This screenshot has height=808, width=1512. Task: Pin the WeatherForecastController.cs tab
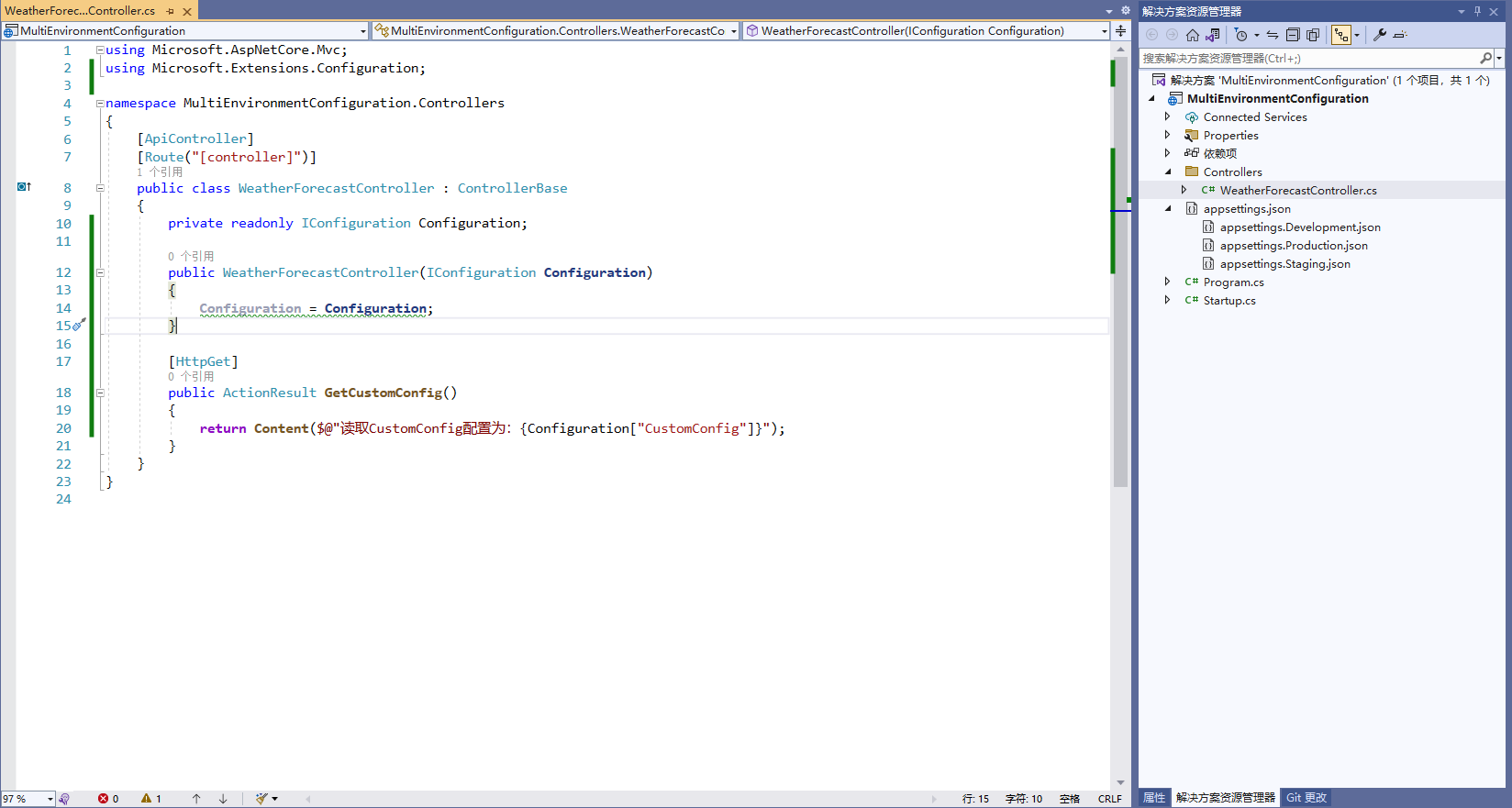tap(171, 11)
